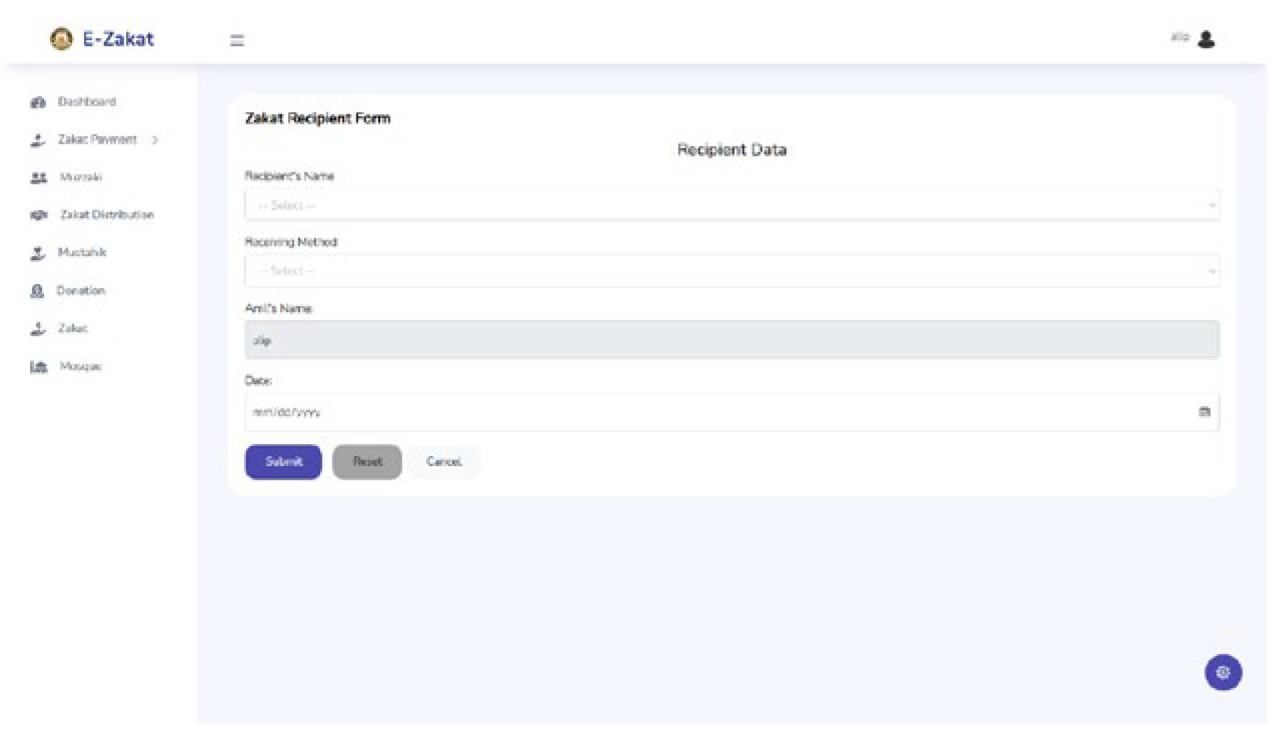Open the user profile icon for alip
Image resolution: width=1287 pixels, height=741 pixels.
[x=1207, y=38]
